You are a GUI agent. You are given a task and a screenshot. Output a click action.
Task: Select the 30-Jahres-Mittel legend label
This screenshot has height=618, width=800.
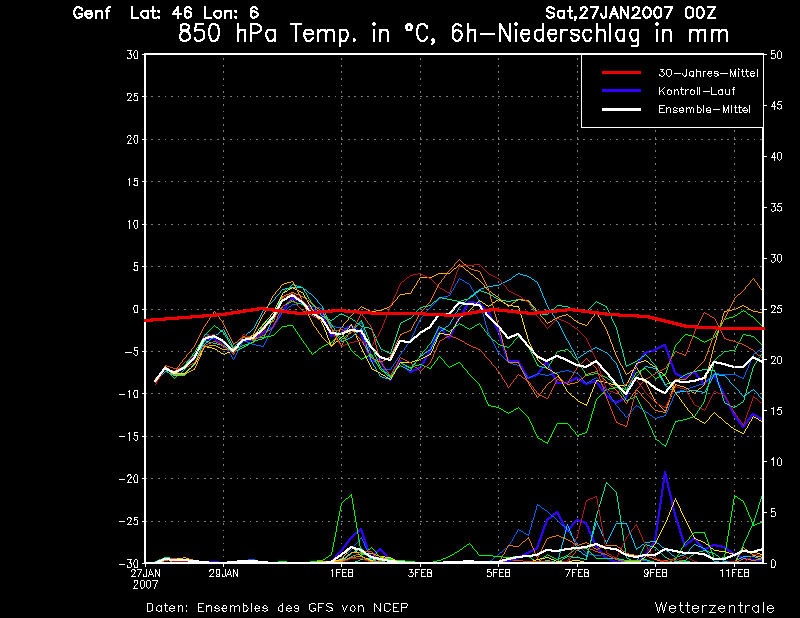[x=707, y=73]
